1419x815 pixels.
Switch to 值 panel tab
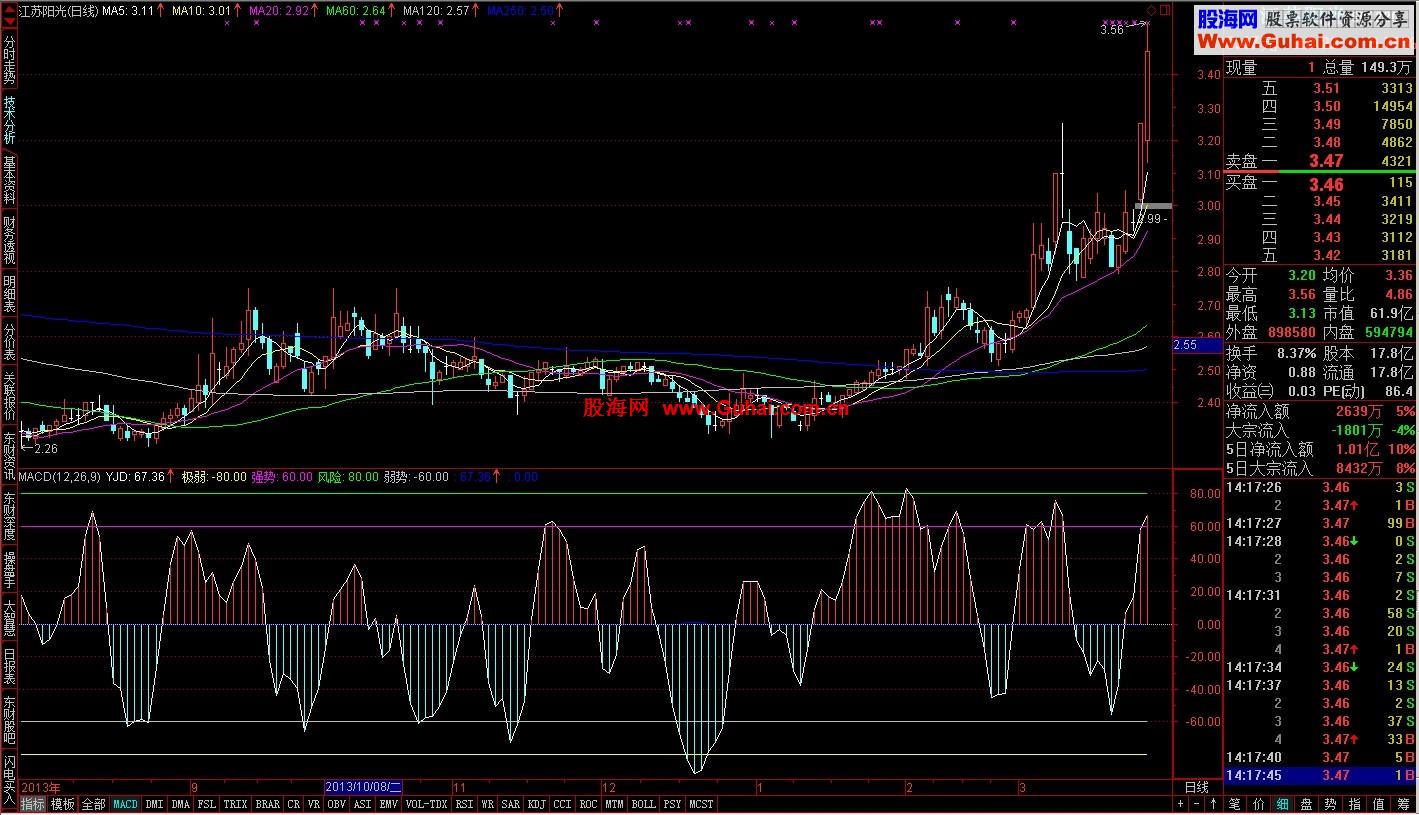pos(1379,804)
